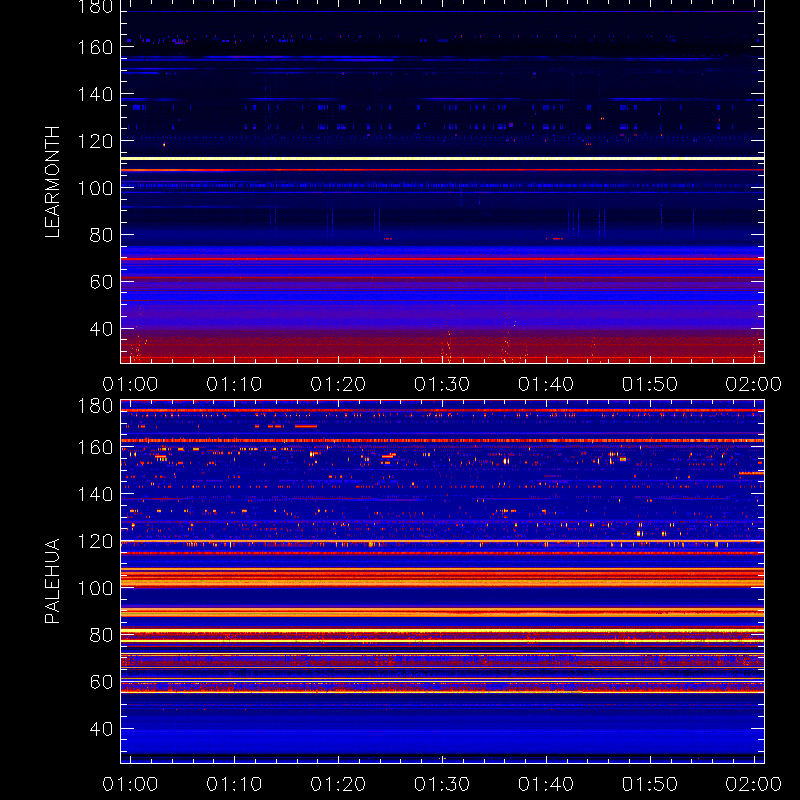
Task: Pick 02:00 time label under the PALEHUA plot
Action: pos(754,784)
